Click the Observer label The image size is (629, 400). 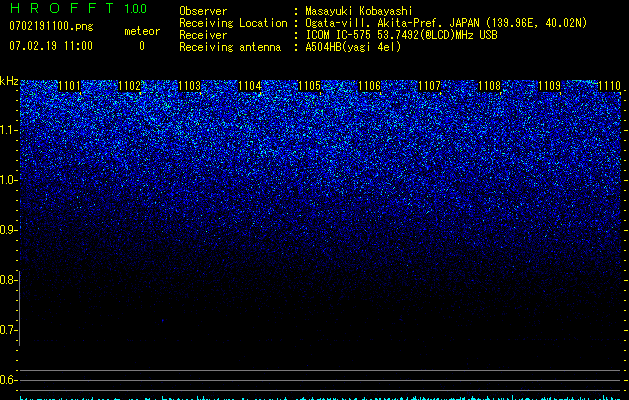203,11
